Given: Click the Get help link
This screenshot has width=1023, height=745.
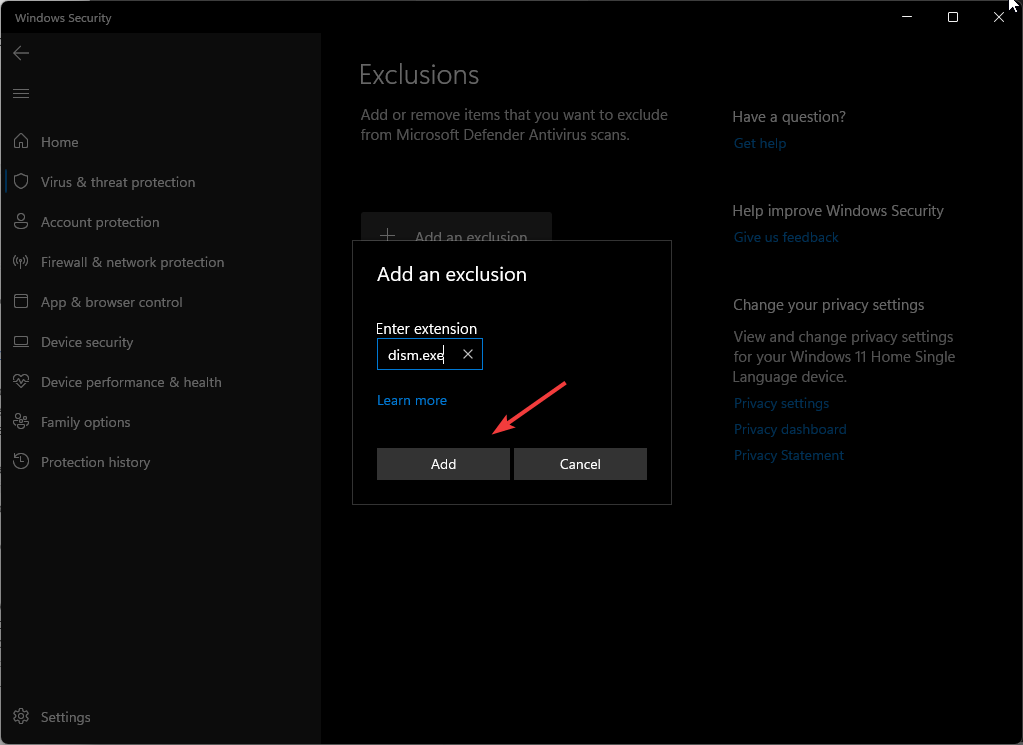Looking at the screenshot, I should [x=759, y=144].
